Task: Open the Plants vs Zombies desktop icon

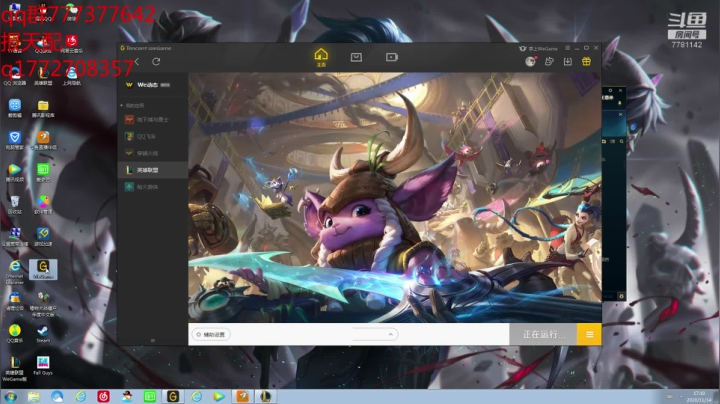Action: [x=43, y=304]
